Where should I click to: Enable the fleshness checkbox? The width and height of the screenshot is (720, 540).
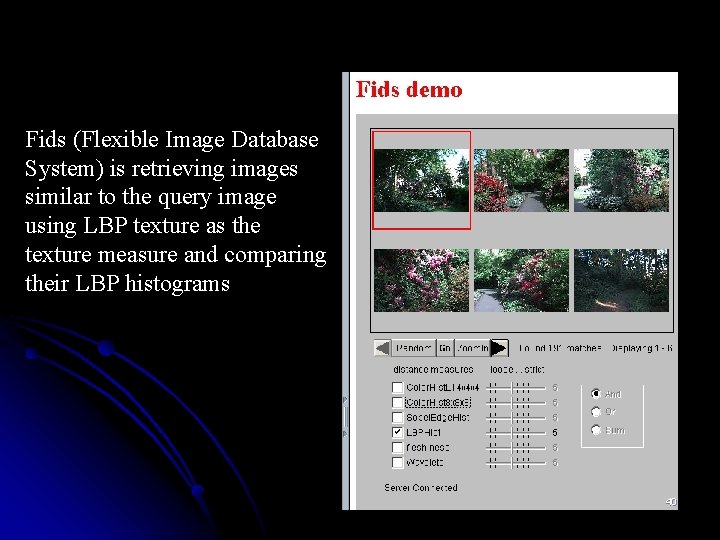click(398, 447)
